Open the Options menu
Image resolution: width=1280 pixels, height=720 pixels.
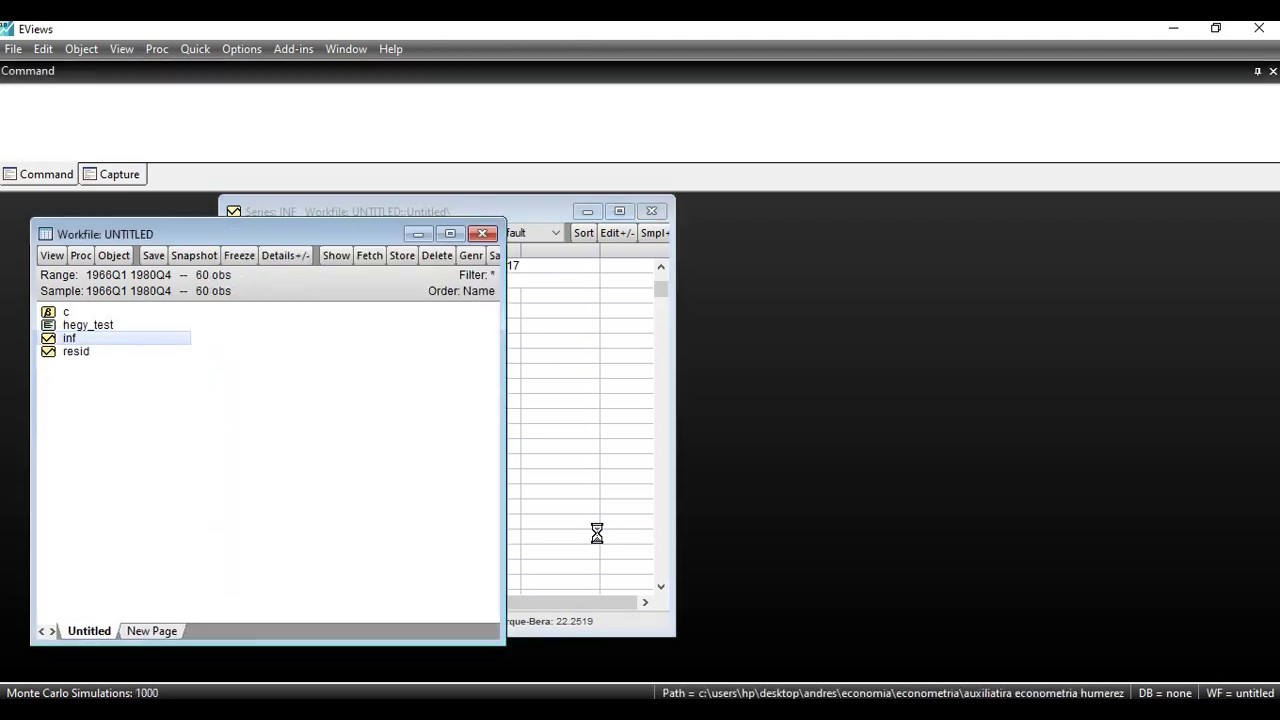point(242,49)
